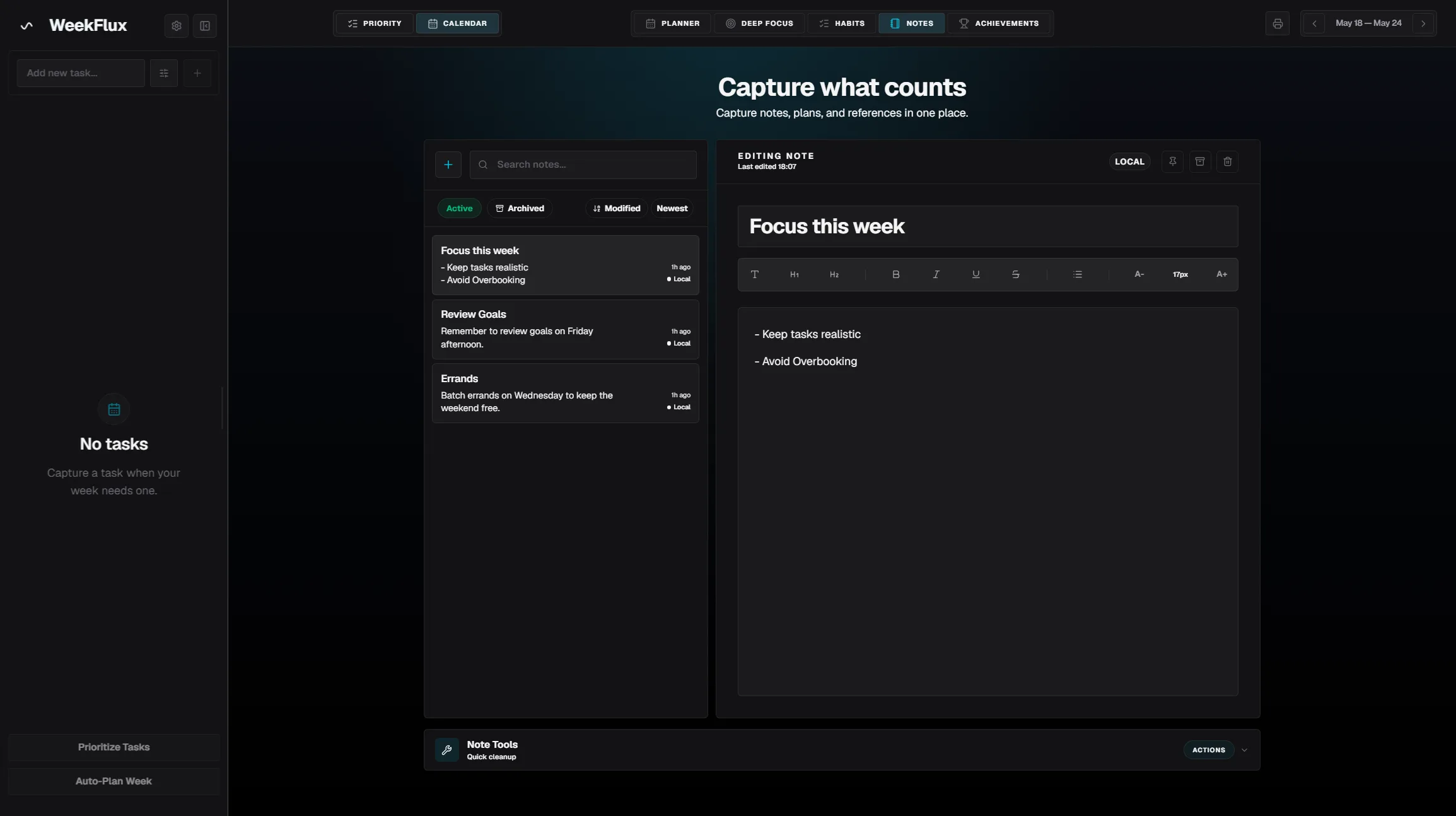1456x816 pixels.
Task: Switch to Calendar view
Action: pos(457,23)
